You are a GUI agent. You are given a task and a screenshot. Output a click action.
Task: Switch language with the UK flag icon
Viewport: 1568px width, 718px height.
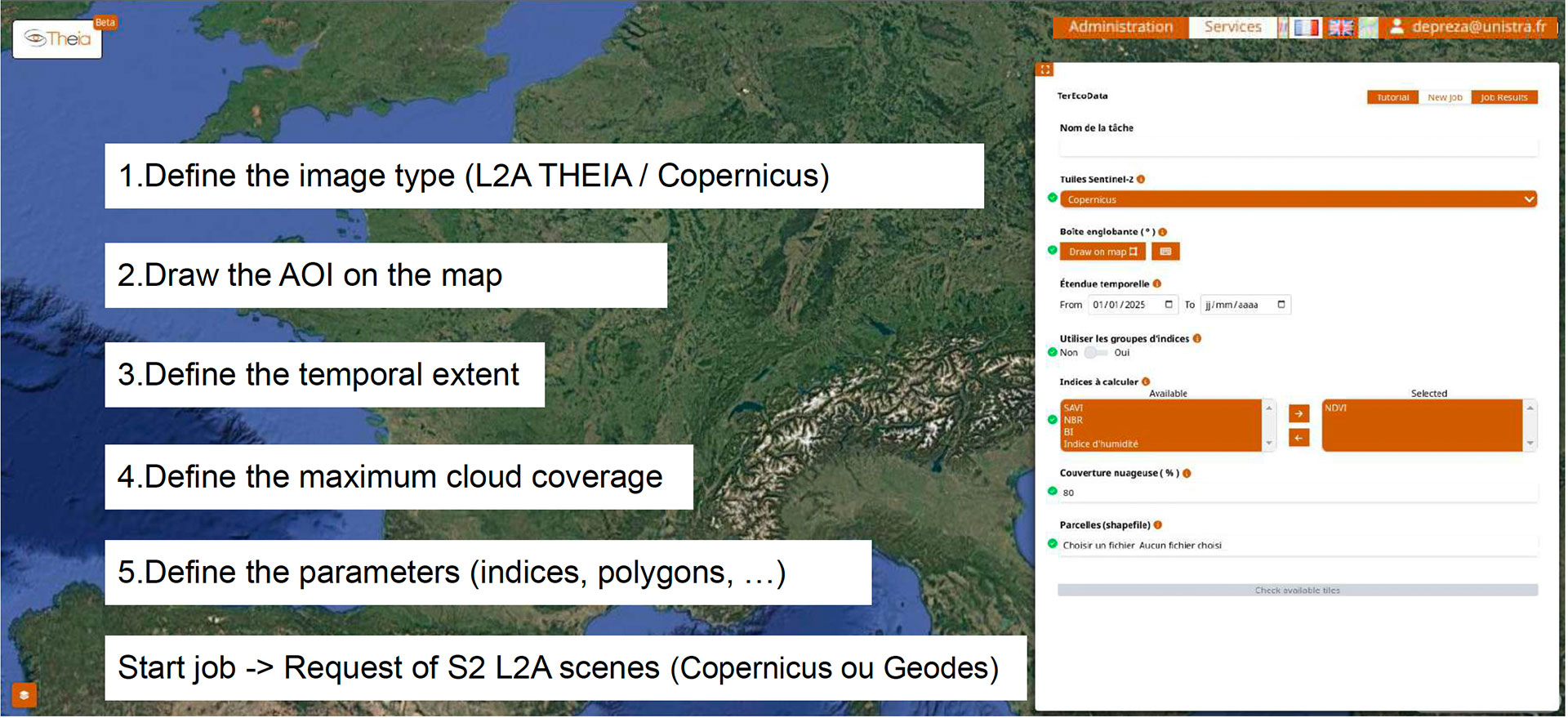(x=1340, y=28)
